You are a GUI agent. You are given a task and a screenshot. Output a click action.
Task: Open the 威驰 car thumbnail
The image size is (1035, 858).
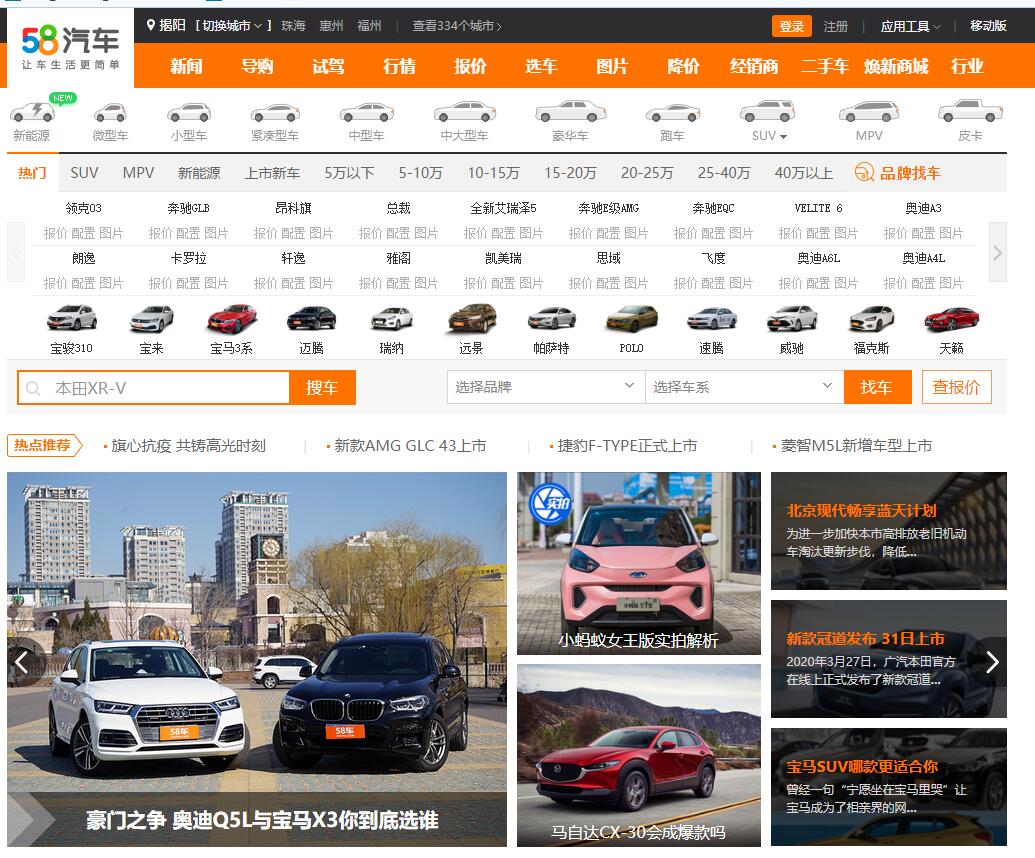tap(791, 319)
